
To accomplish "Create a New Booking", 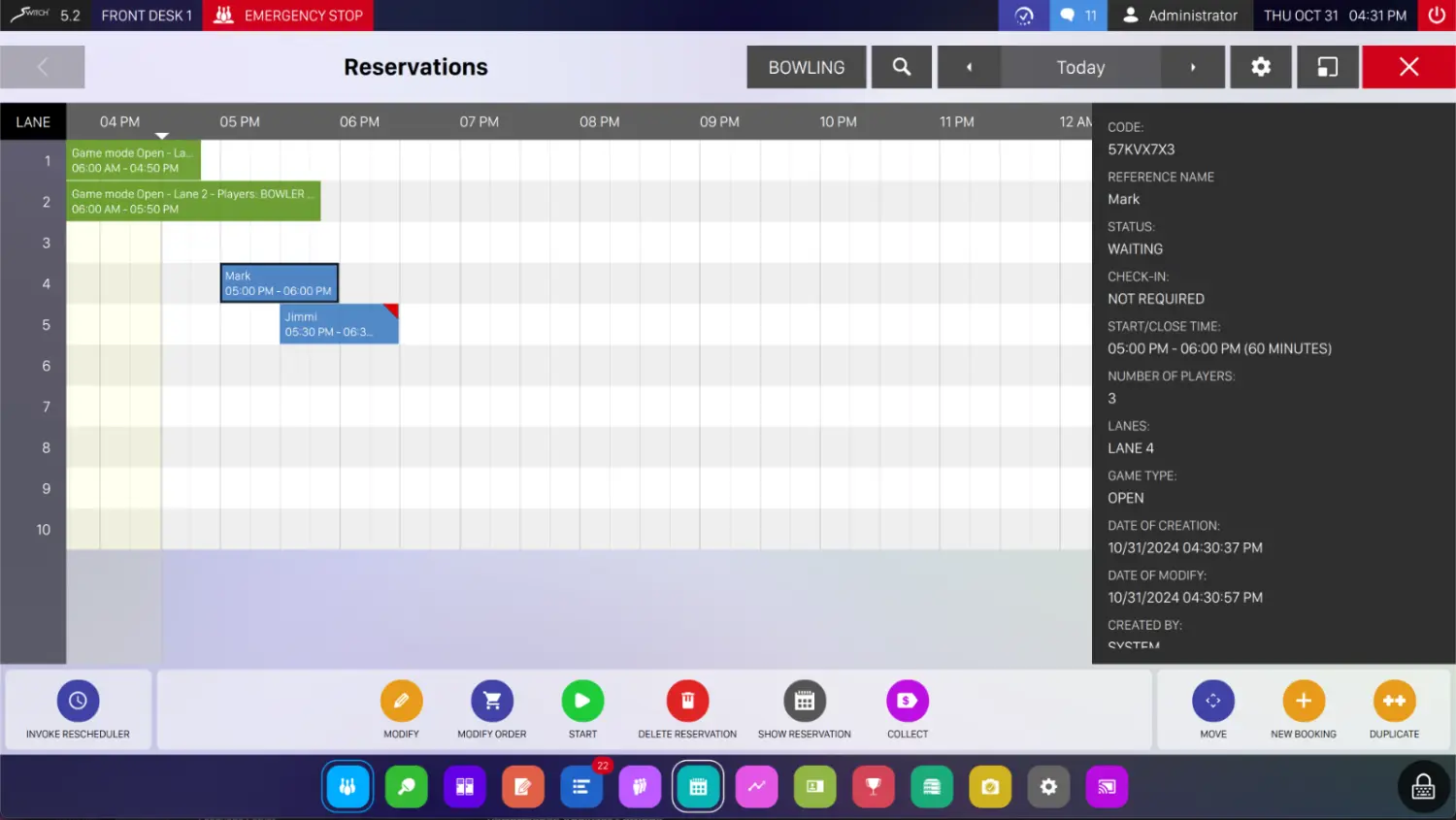I will (1304, 709).
